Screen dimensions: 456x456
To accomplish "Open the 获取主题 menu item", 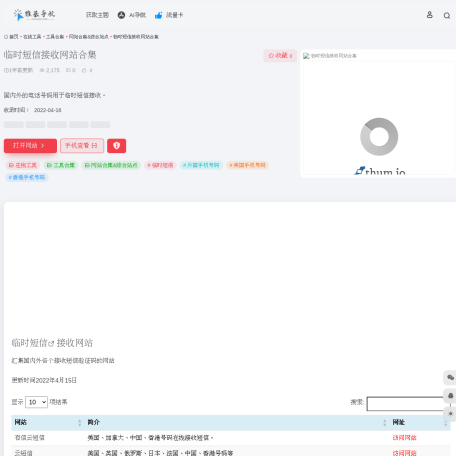I will click(x=97, y=15).
